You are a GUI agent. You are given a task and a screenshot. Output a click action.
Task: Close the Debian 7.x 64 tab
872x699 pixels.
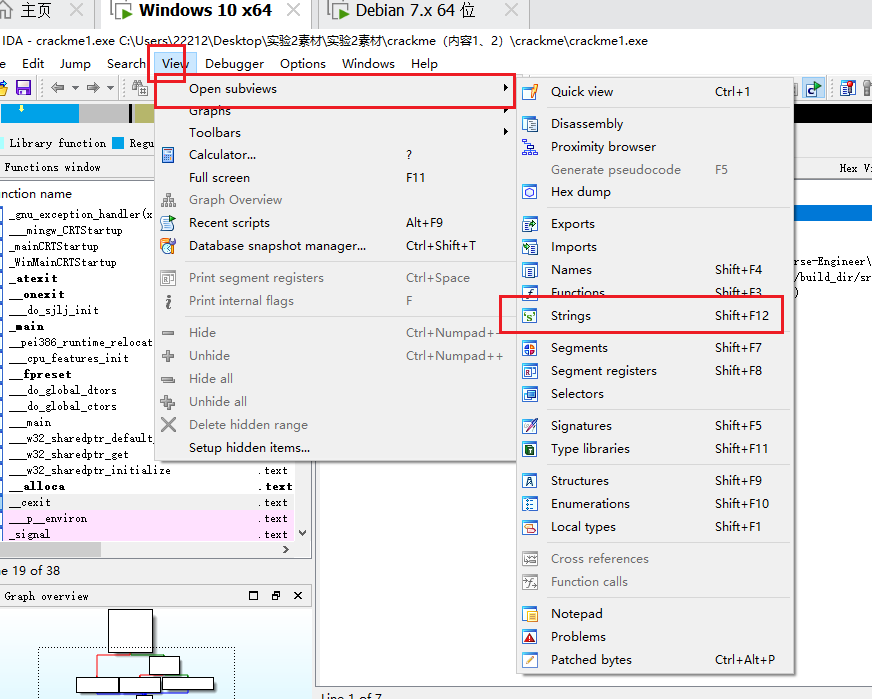point(511,10)
